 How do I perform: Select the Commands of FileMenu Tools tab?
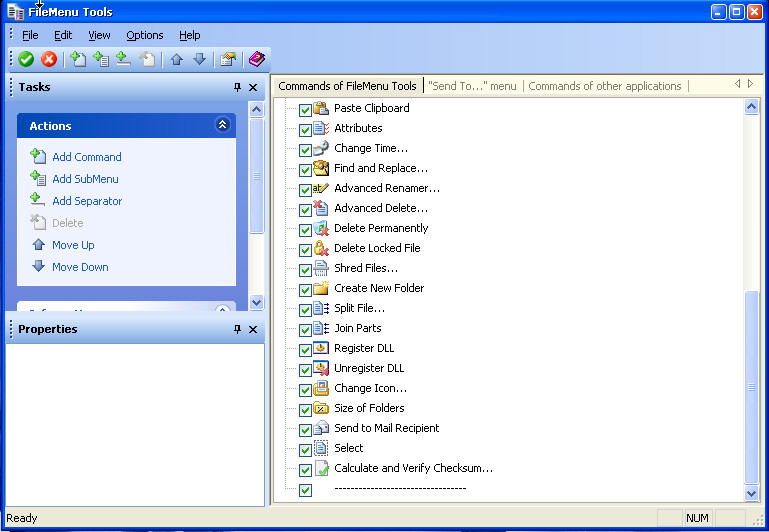(x=347, y=86)
